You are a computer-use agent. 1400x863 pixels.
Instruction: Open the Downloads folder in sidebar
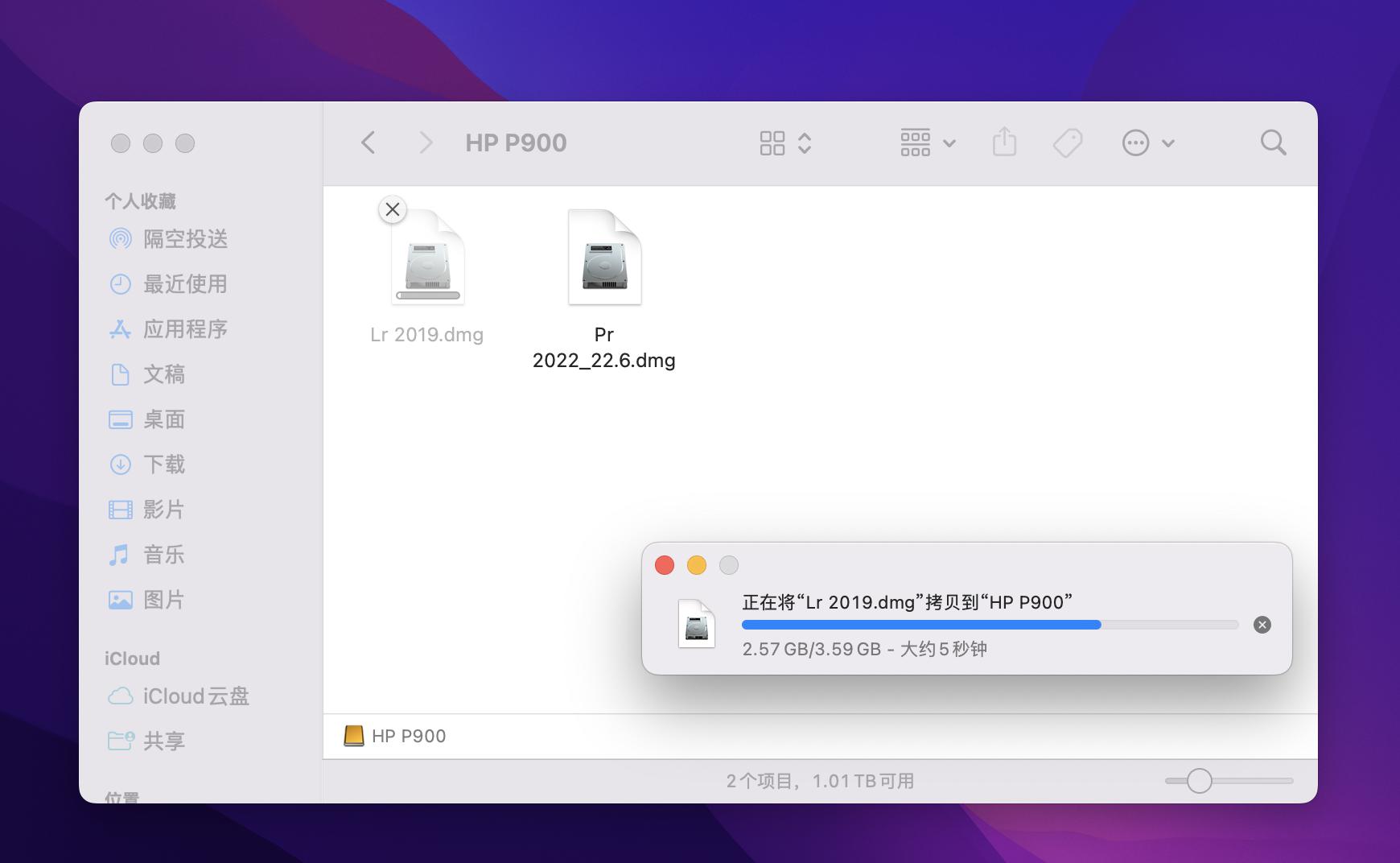165,465
